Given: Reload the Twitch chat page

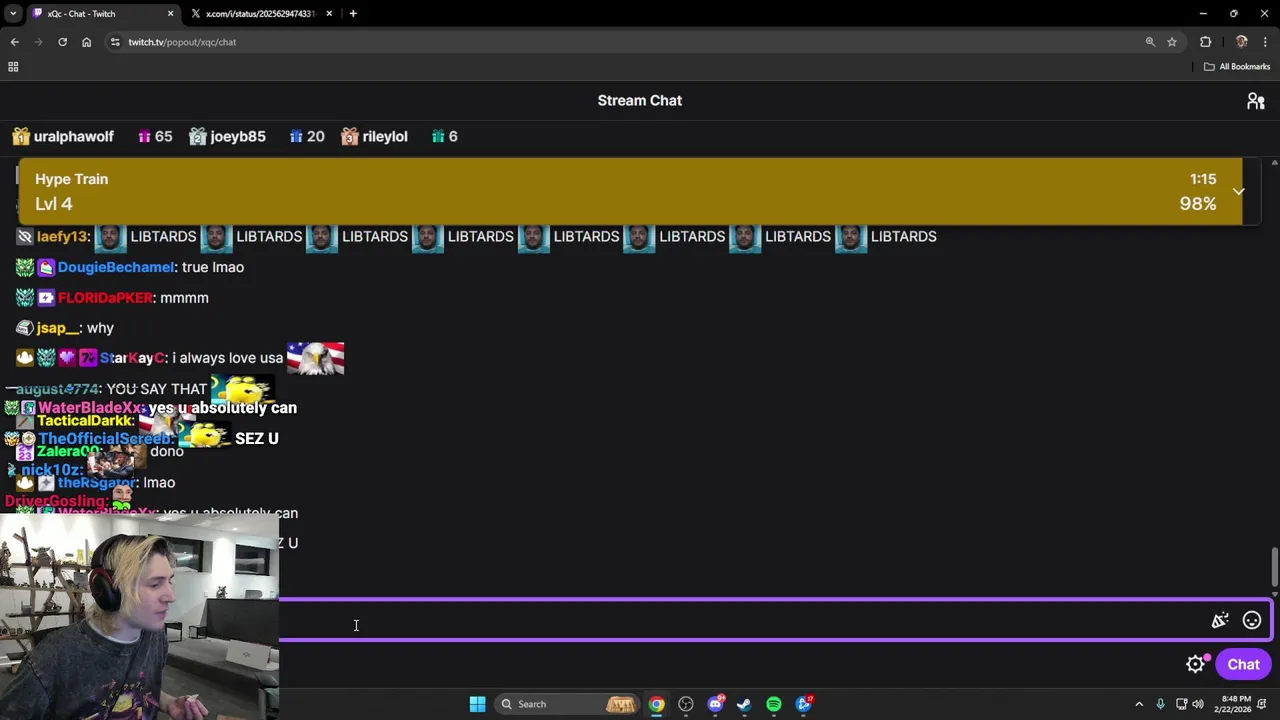Looking at the screenshot, I should (62, 42).
